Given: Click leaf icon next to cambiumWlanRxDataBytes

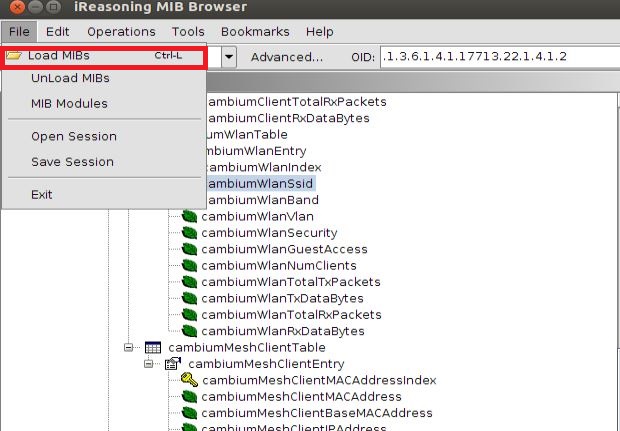Looking at the screenshot, I should pyautogui.click(x=189, y=331).
